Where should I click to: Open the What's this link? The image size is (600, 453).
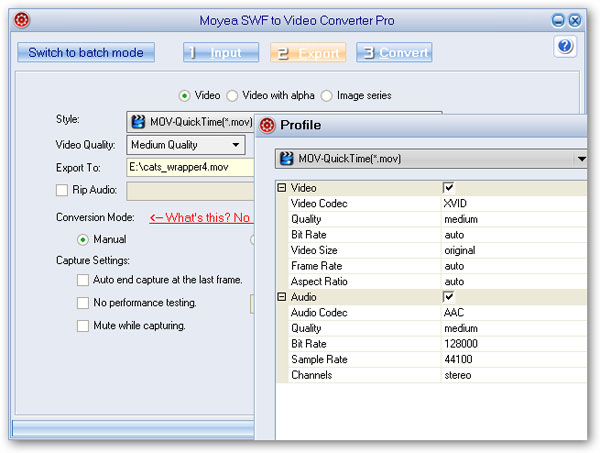(201, 218)
